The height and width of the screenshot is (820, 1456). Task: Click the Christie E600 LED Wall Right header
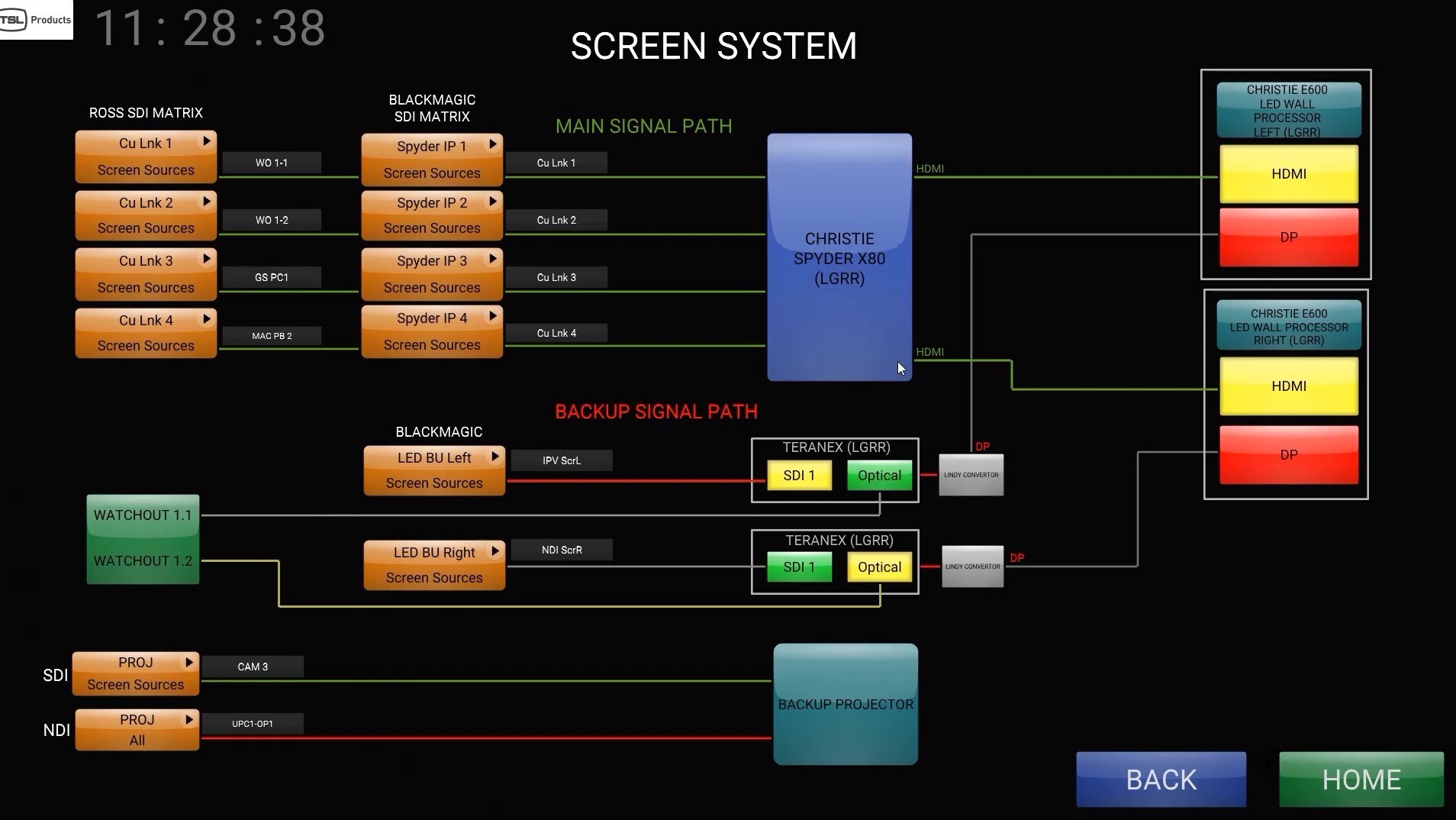point(1288,326)
